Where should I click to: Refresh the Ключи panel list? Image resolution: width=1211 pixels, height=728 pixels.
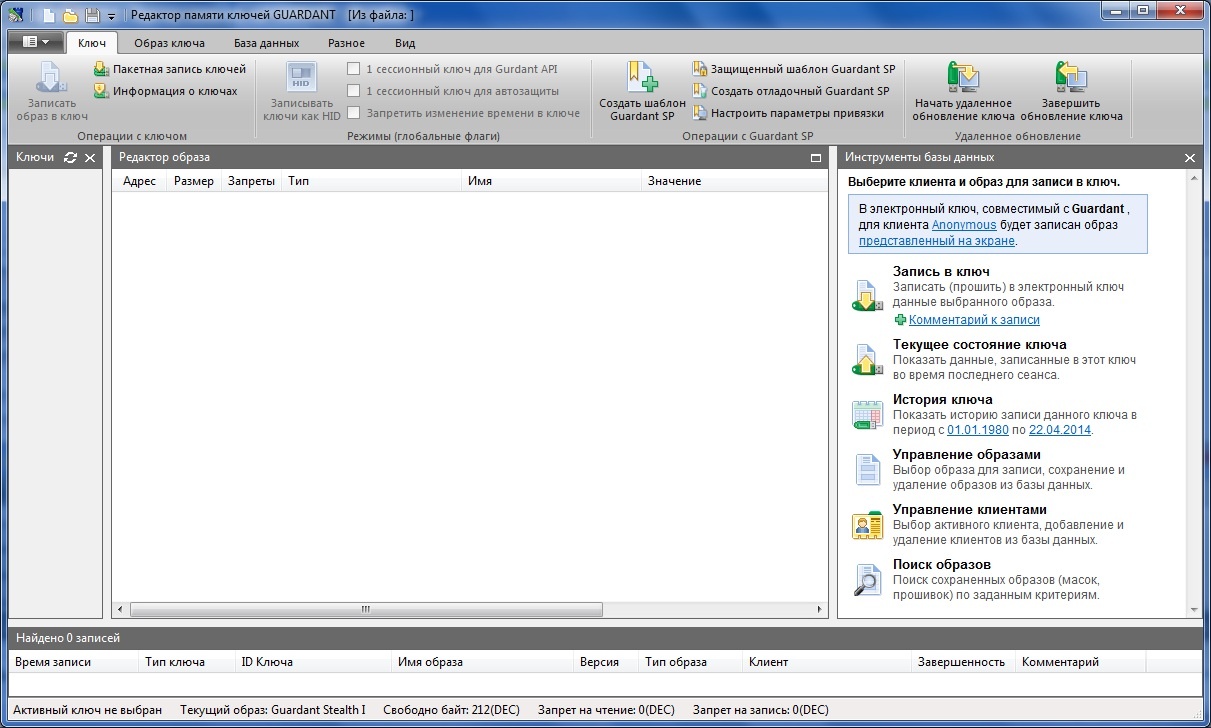pyautogui.click(x=70, y=158)
